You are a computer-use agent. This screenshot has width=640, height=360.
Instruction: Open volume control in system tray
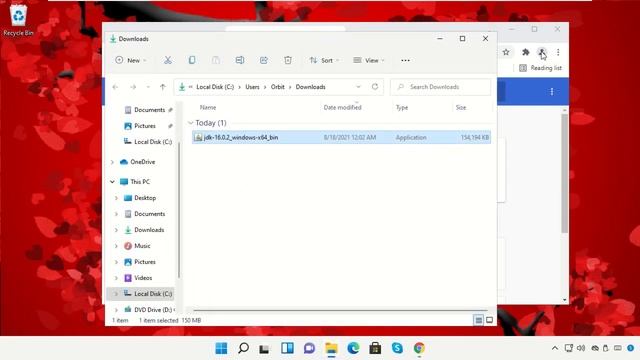(581, 348)
